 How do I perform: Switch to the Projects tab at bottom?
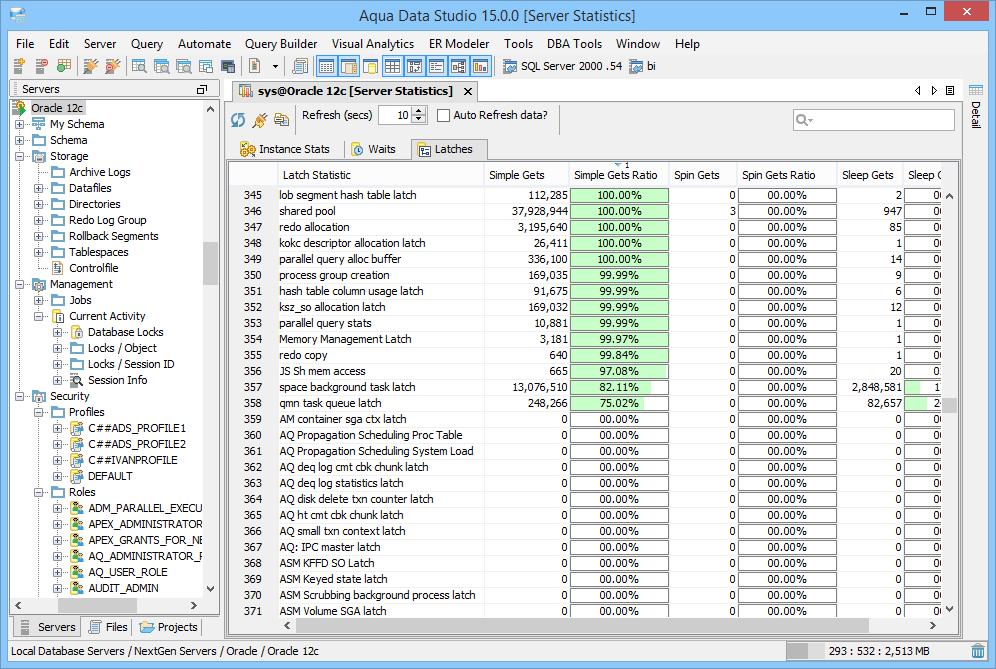169,627
